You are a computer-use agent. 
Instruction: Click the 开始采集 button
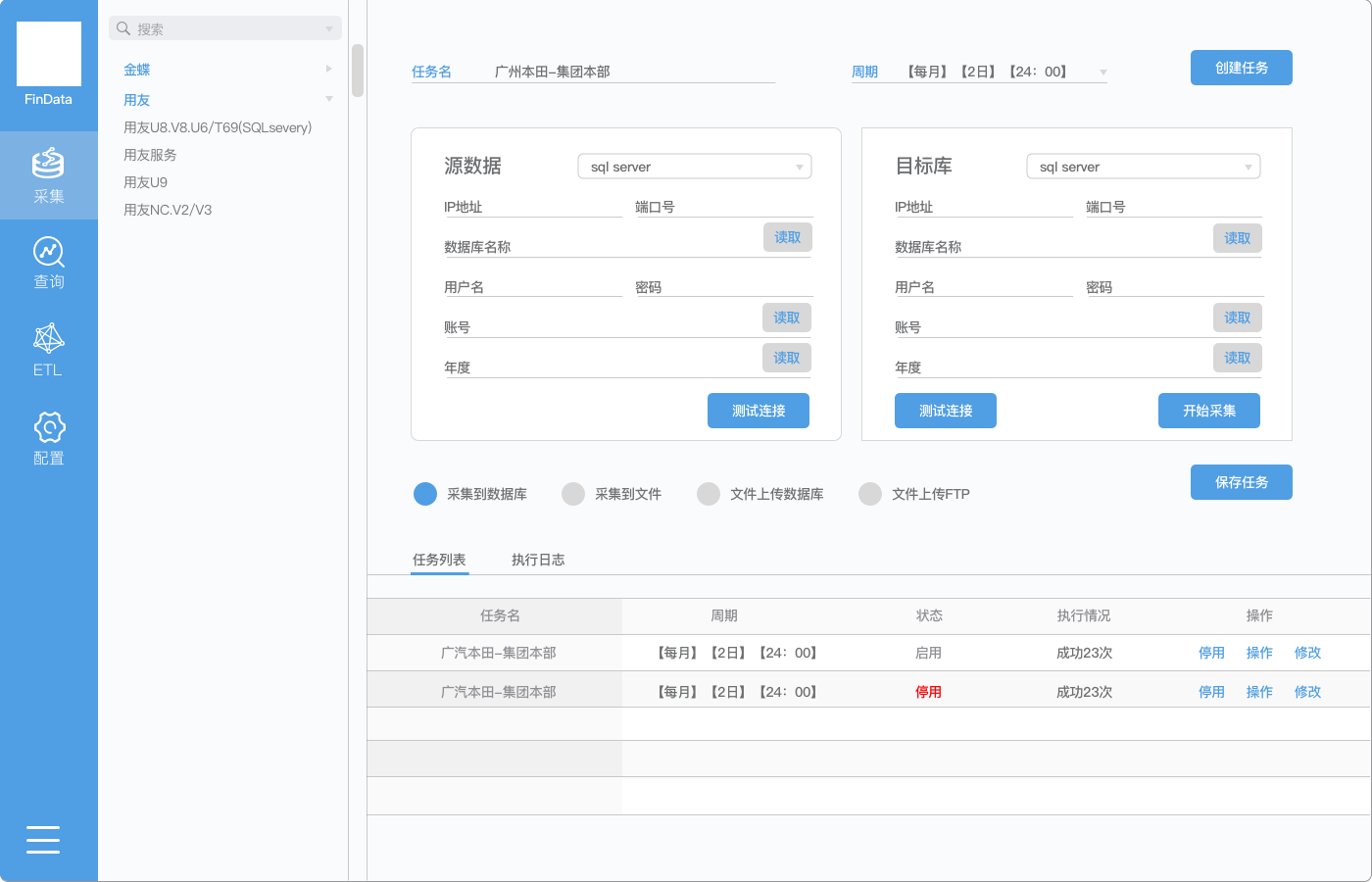(x=1209, y=411)
